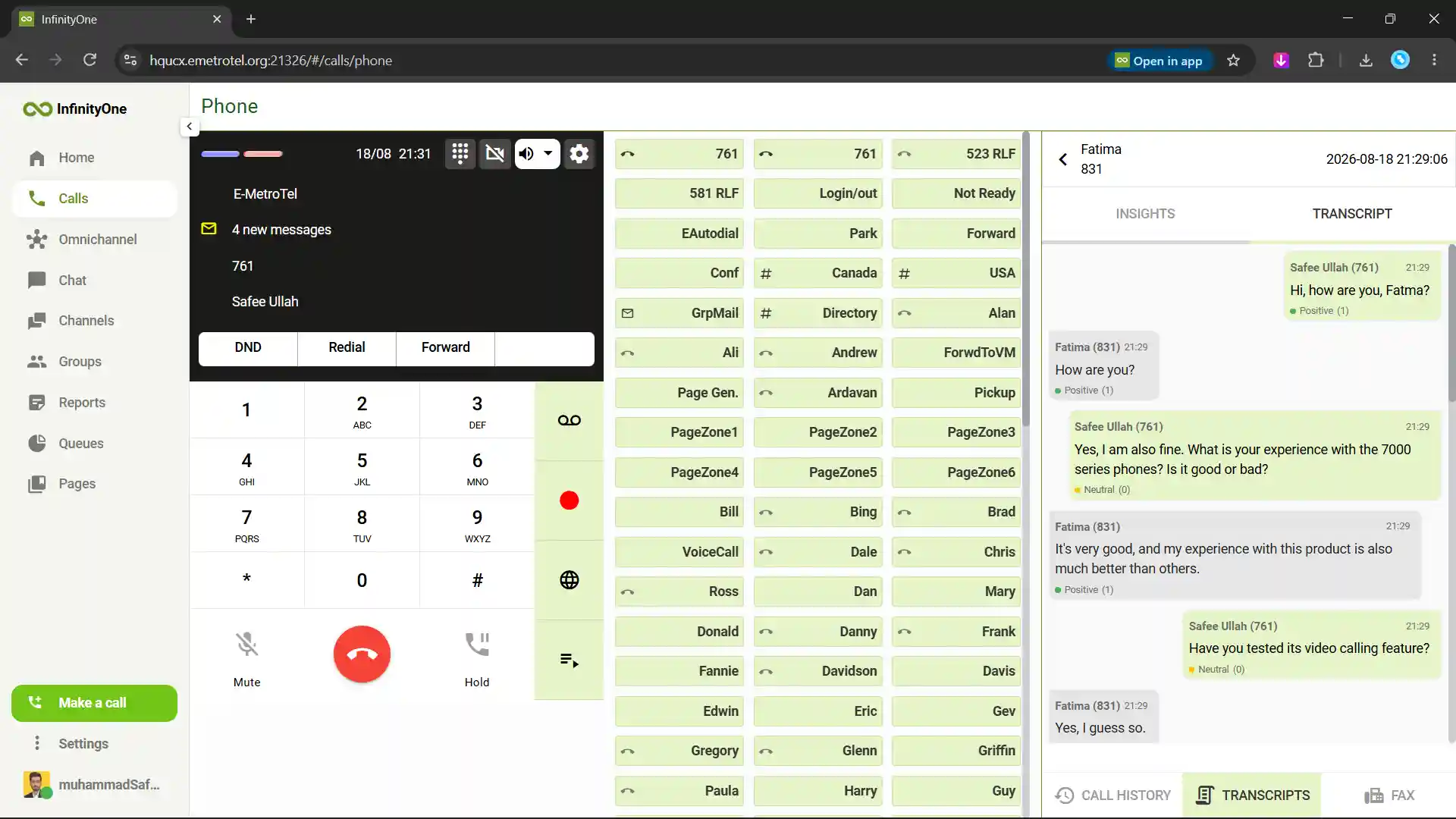
Task: Click the EAutodial feature key
Action: 679,234
